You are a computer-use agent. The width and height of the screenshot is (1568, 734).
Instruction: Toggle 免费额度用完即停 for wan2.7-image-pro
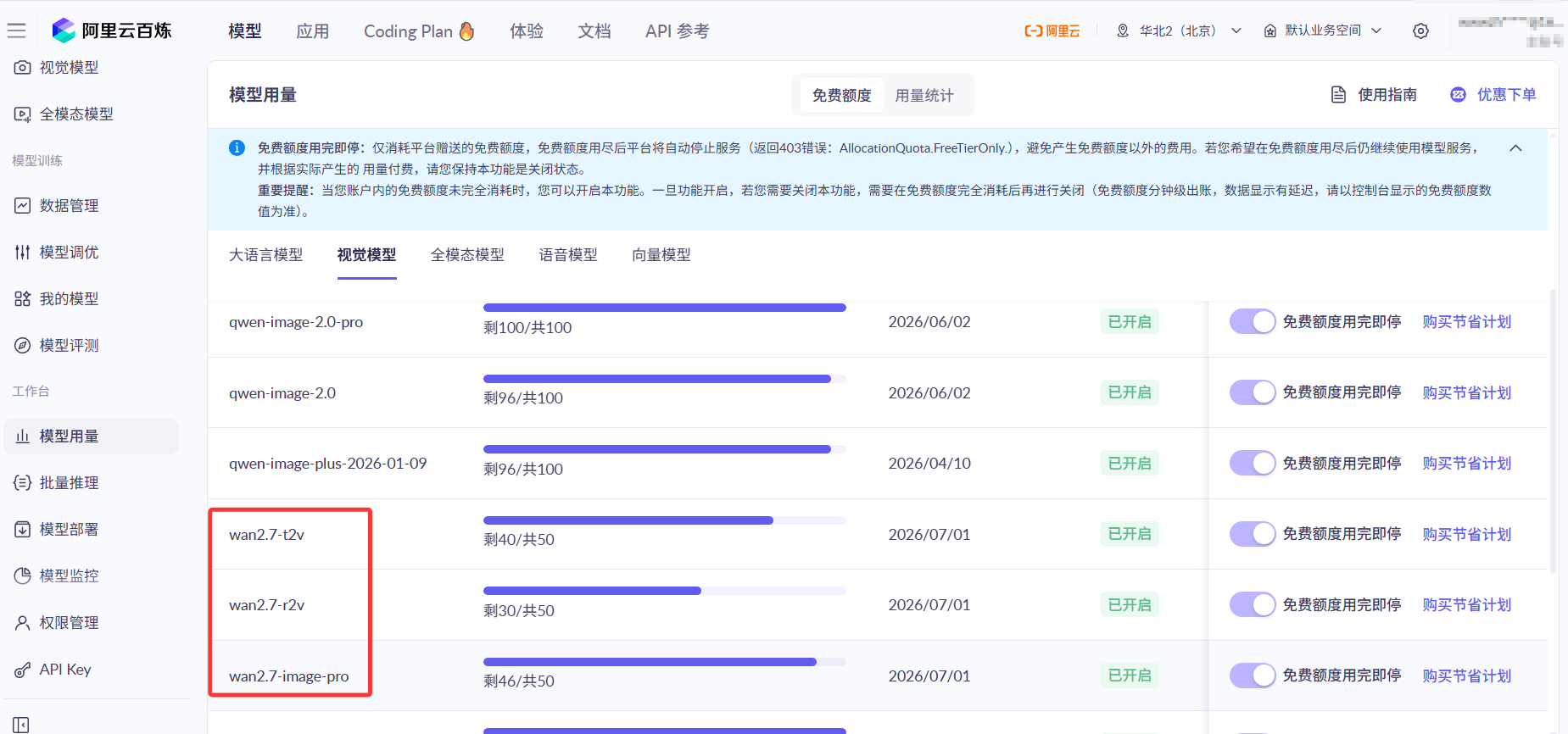click(1253, 676)
